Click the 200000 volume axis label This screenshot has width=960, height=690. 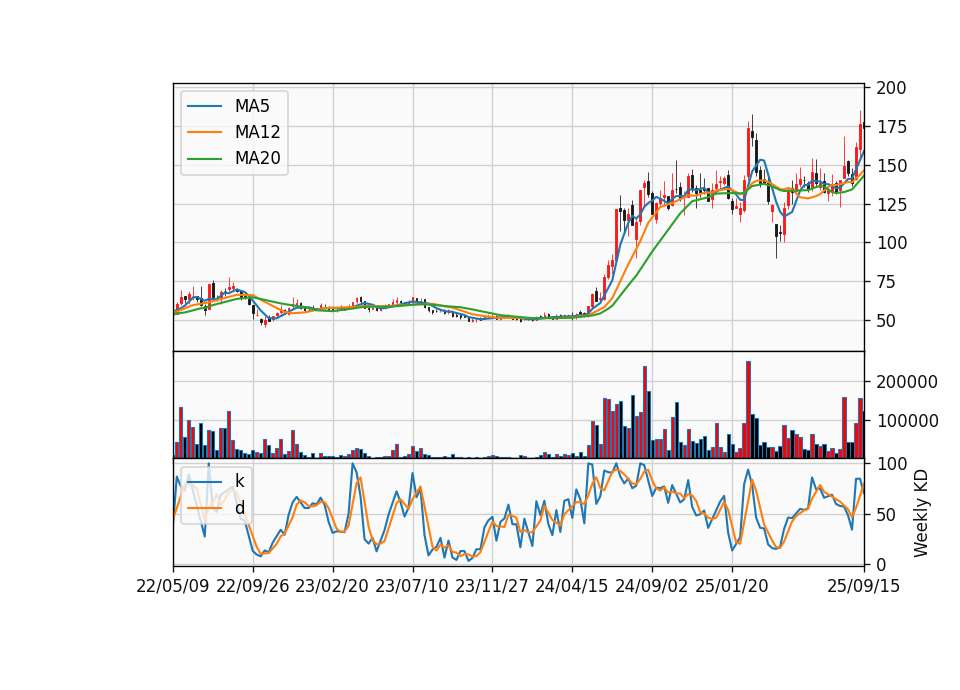point(907,382)
